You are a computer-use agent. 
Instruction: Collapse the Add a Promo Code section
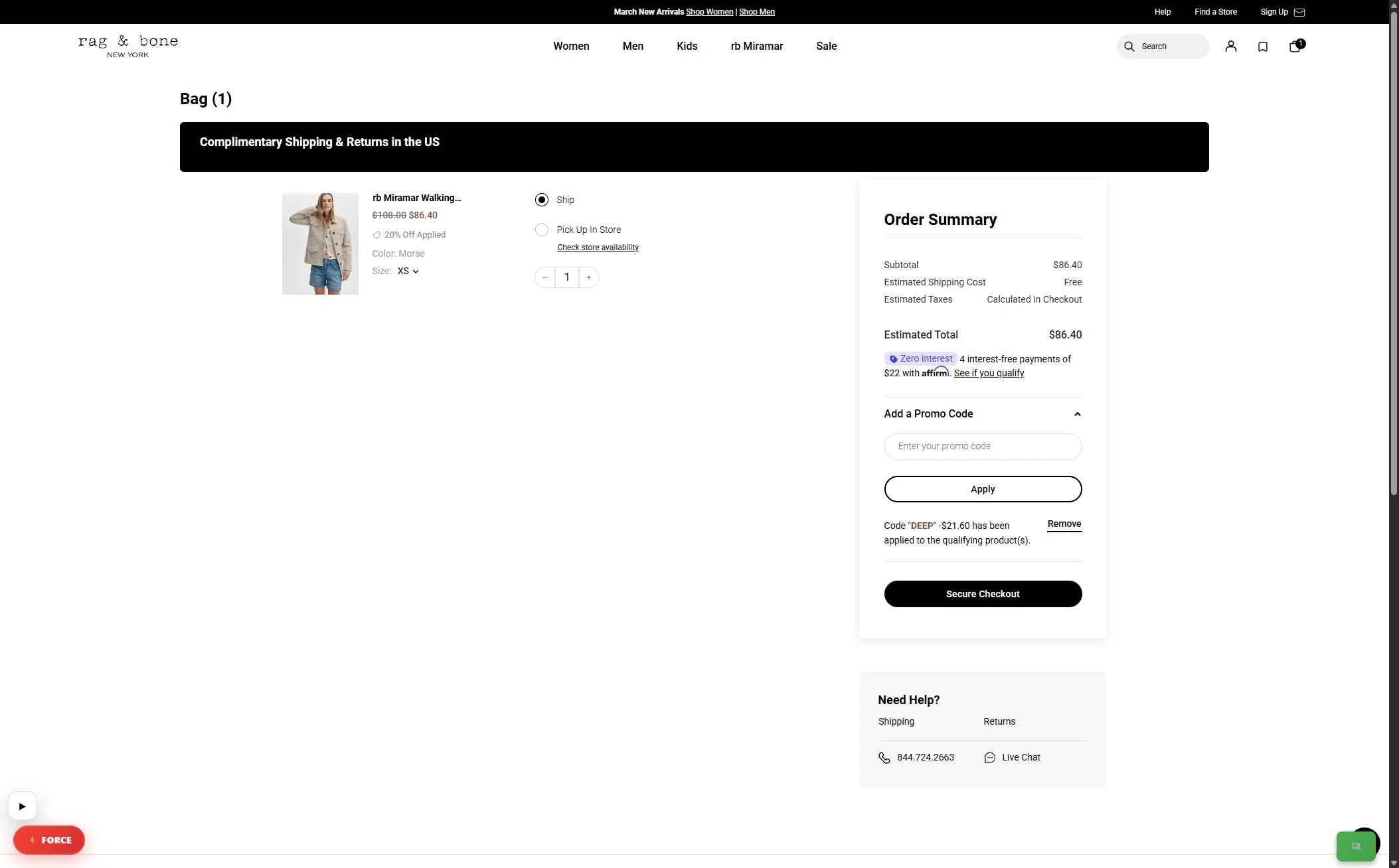(1077, 414)
